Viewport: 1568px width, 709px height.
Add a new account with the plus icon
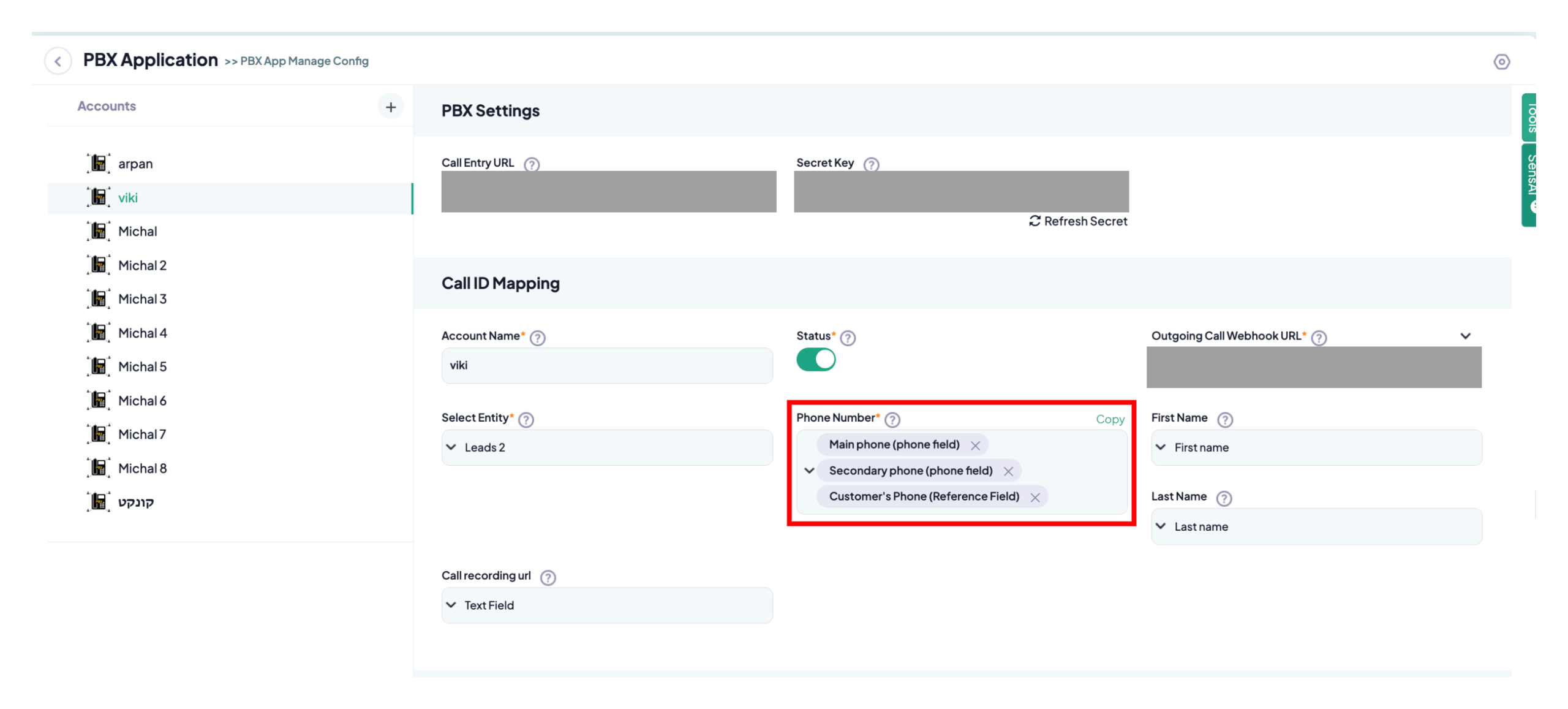pyautogui.click(x=390, y=107)
